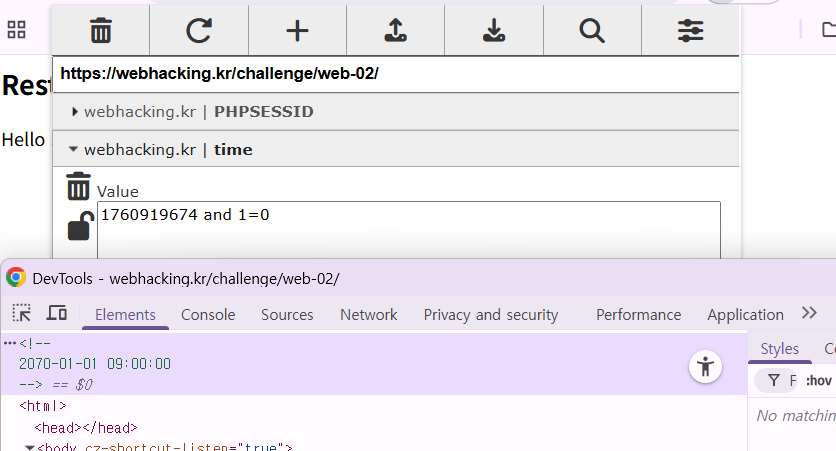Click the import cookies icon

[x=396, y=31]
